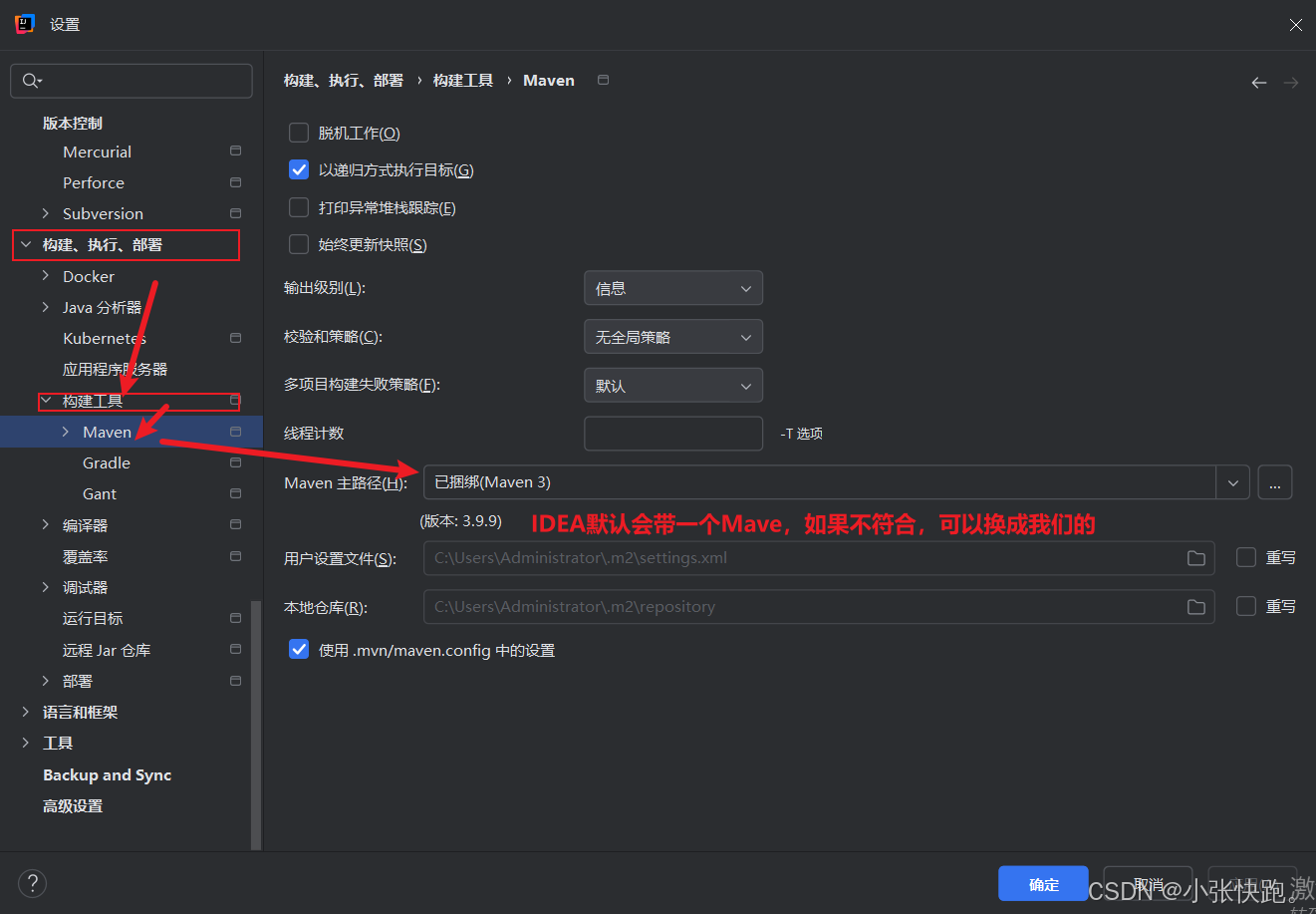This screenshot has height=914, width=1316.
Task: Expand the 语言和框架 section
Action: (x=26, y=712)
